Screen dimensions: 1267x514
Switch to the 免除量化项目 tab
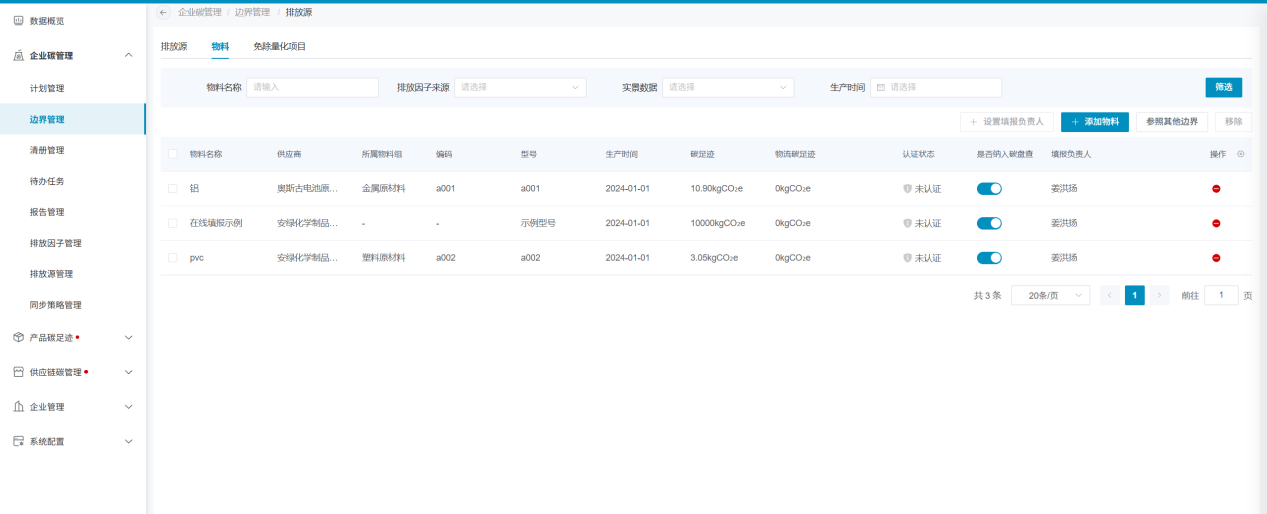tap(279, 46)
